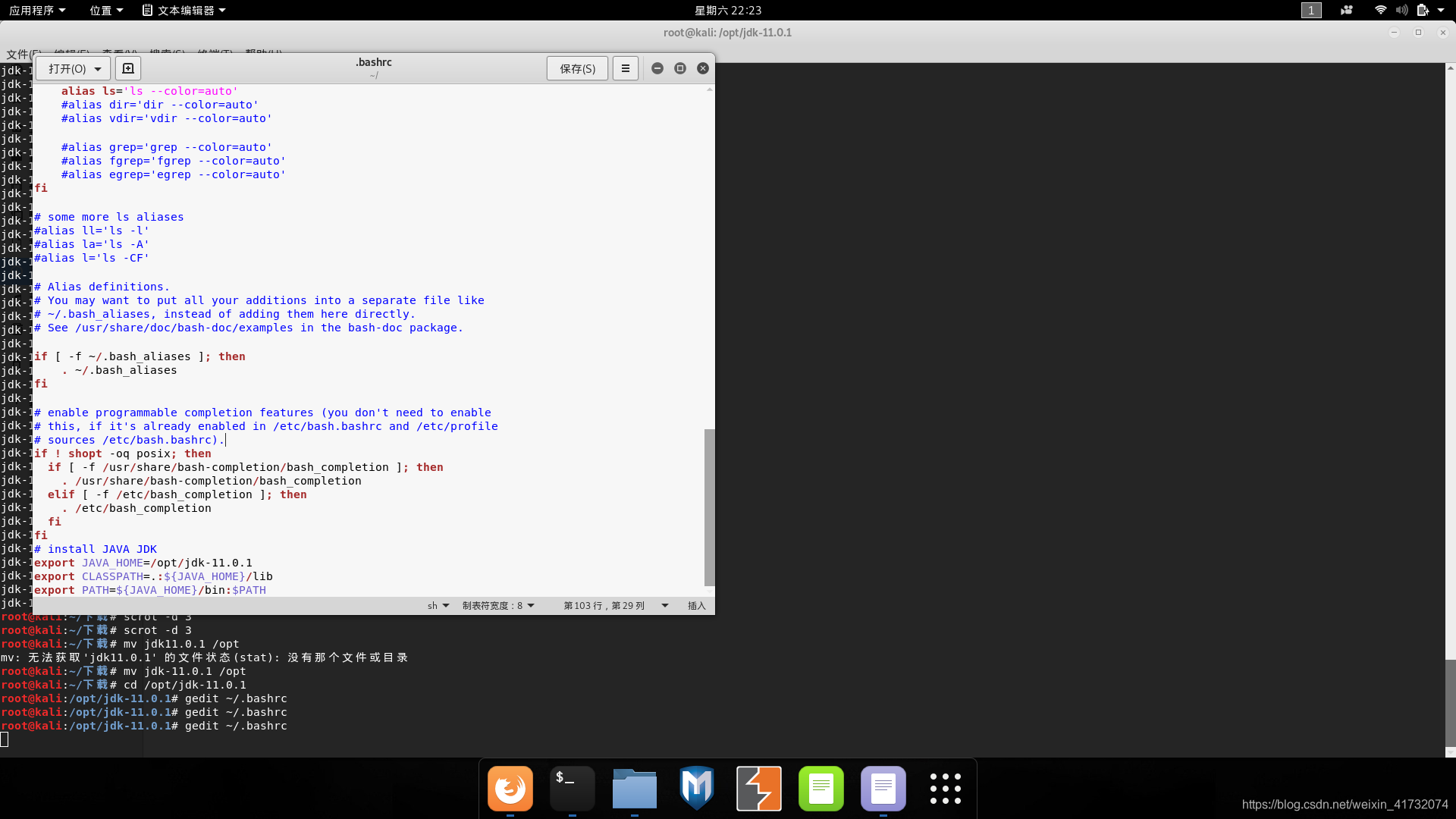Create a new document tab in gedit
The image size is (1456, 819).
tap(127, 67)
